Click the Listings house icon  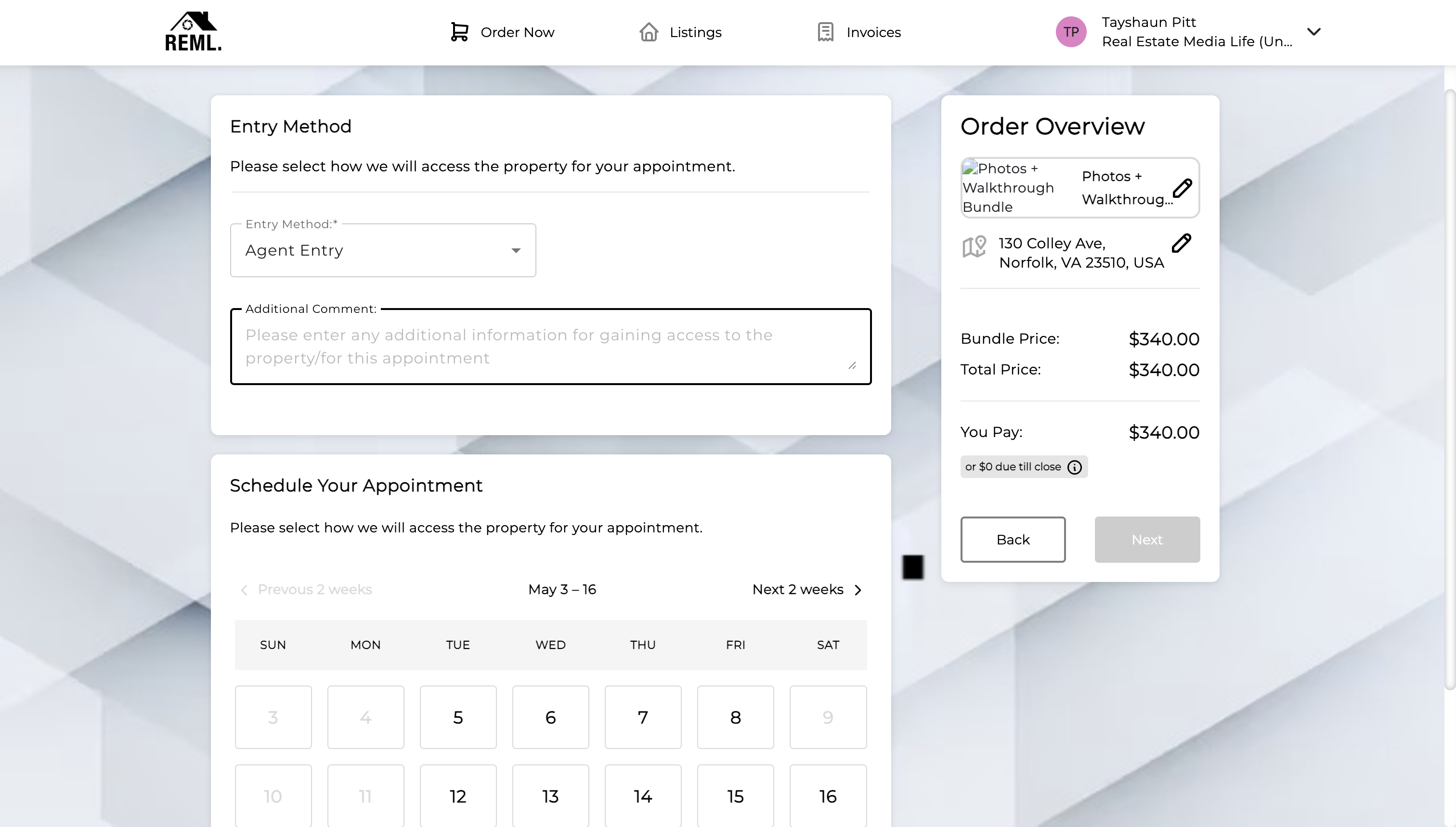[x=649, y=32]
